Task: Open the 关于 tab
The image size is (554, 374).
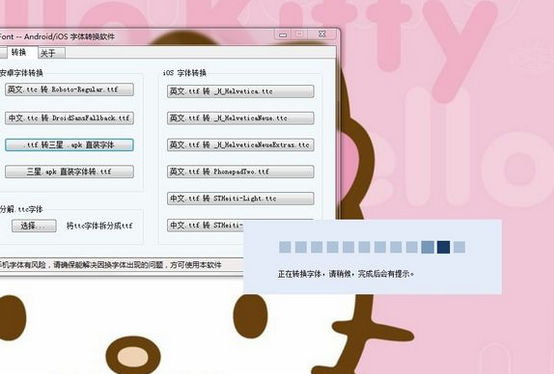Action: [x=51, y=53]
